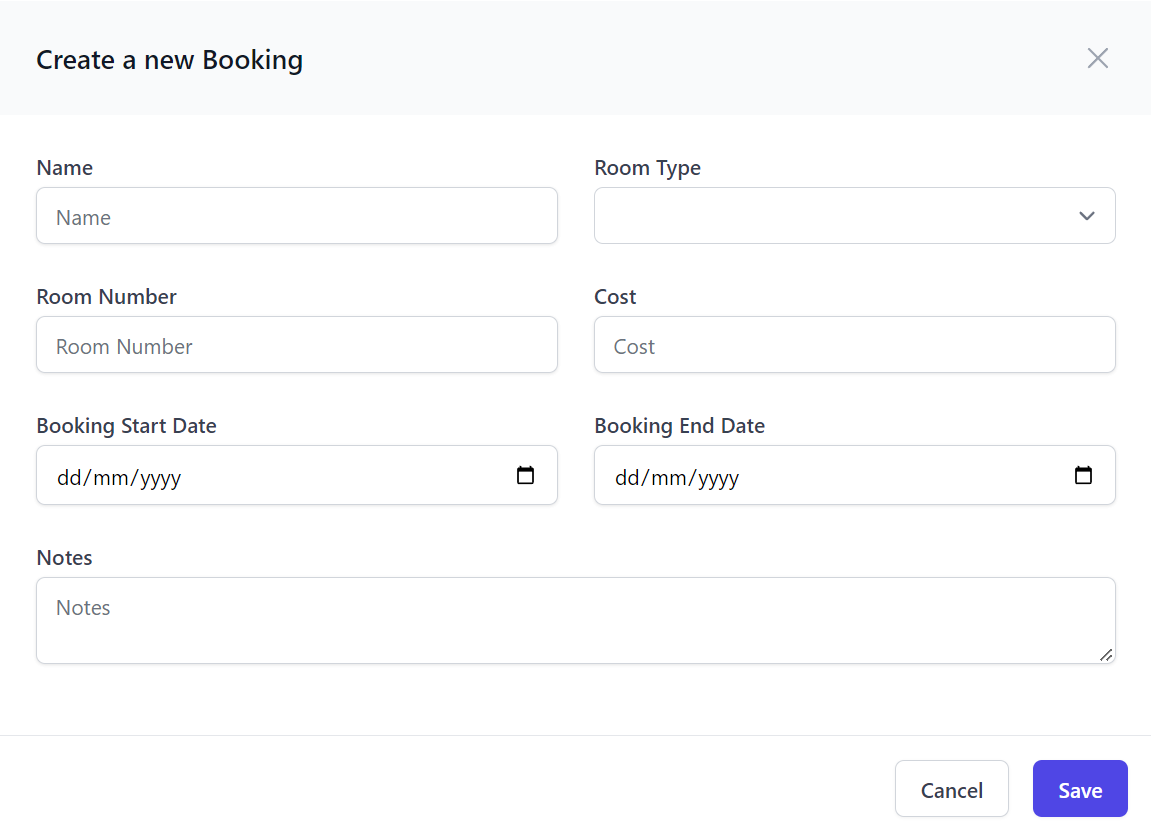Select the day segment of Booking Start Date

[x=68, y=478]
